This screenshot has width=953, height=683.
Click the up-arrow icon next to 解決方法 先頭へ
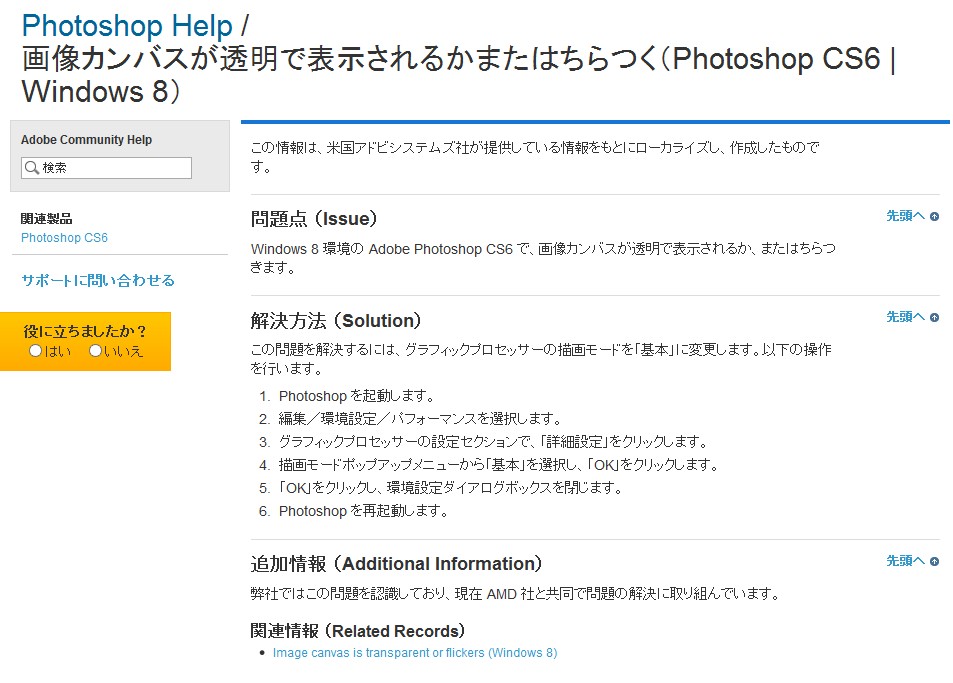[x=934, y=317]
